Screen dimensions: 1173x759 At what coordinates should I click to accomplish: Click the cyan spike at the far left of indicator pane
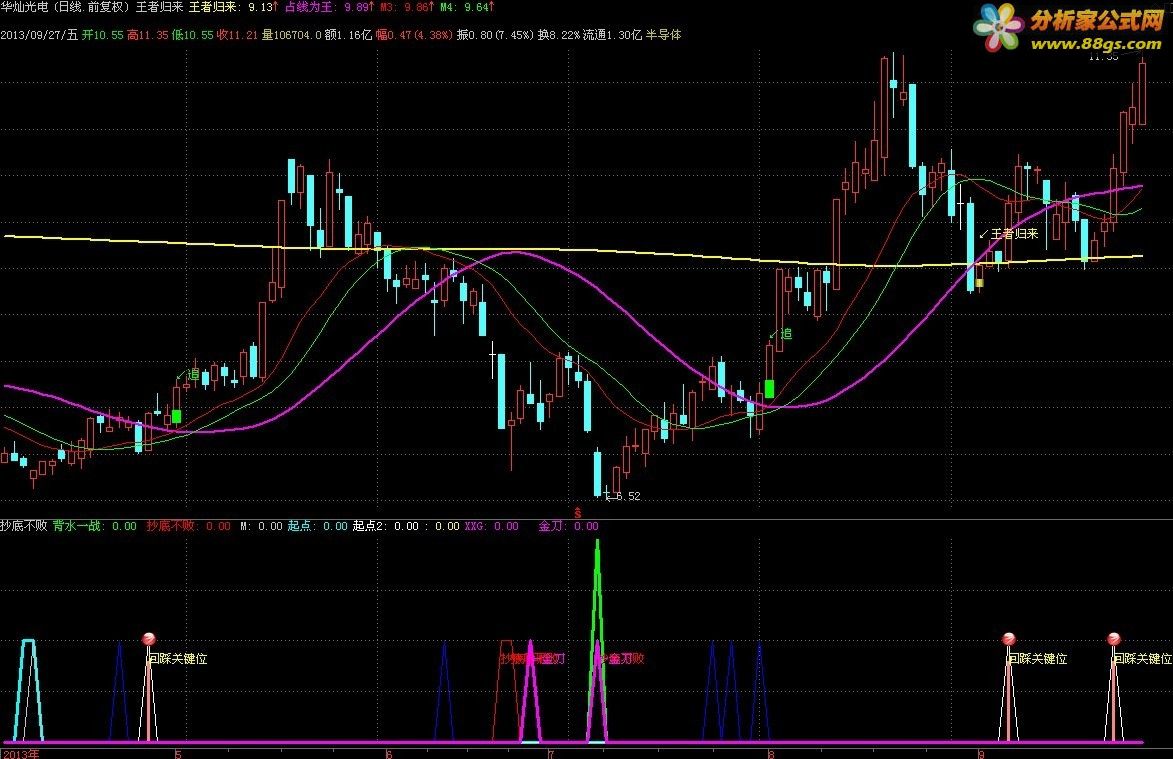click(x=28, y=689)
